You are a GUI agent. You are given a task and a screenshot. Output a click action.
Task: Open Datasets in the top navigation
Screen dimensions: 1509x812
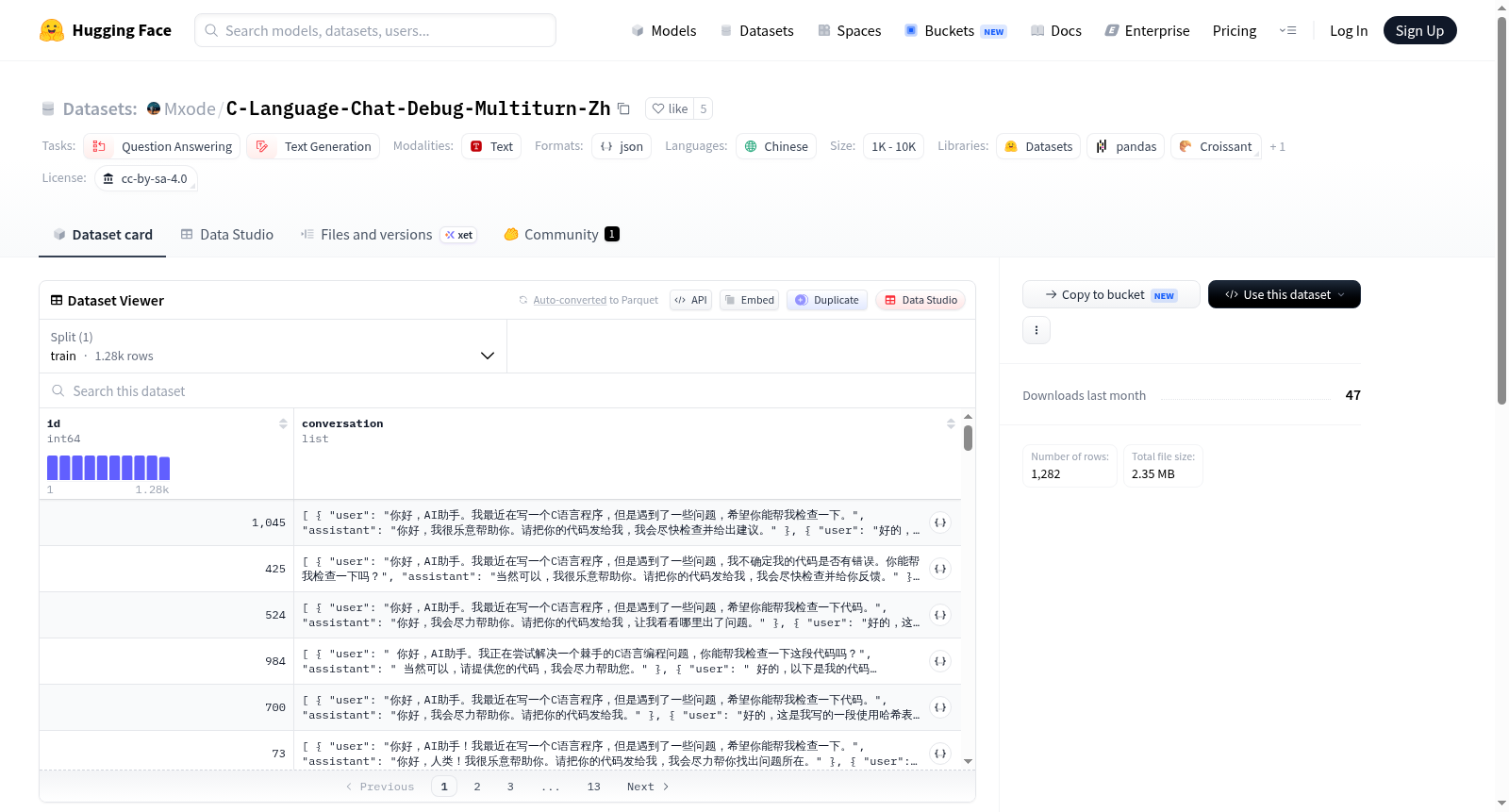(756, 30)
